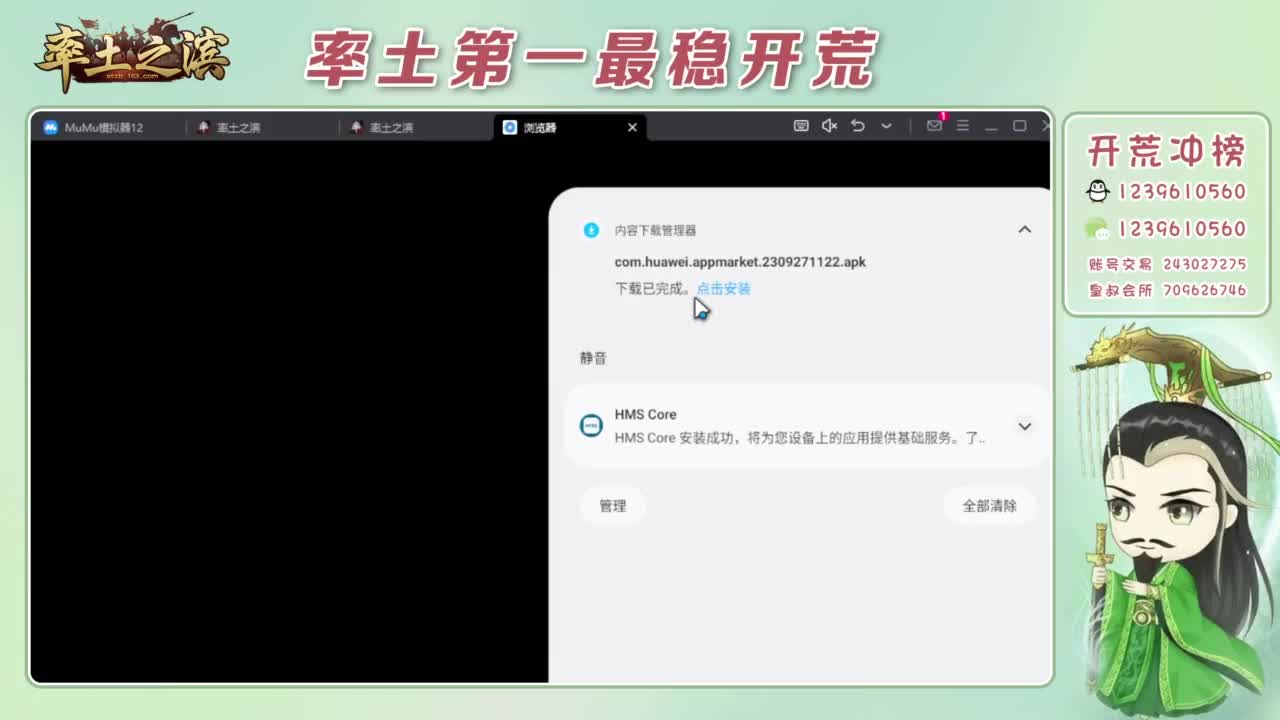1280x720 pixels.
Task: Click the 内容下载管理器 download icon
Action: tap(591, 230)
